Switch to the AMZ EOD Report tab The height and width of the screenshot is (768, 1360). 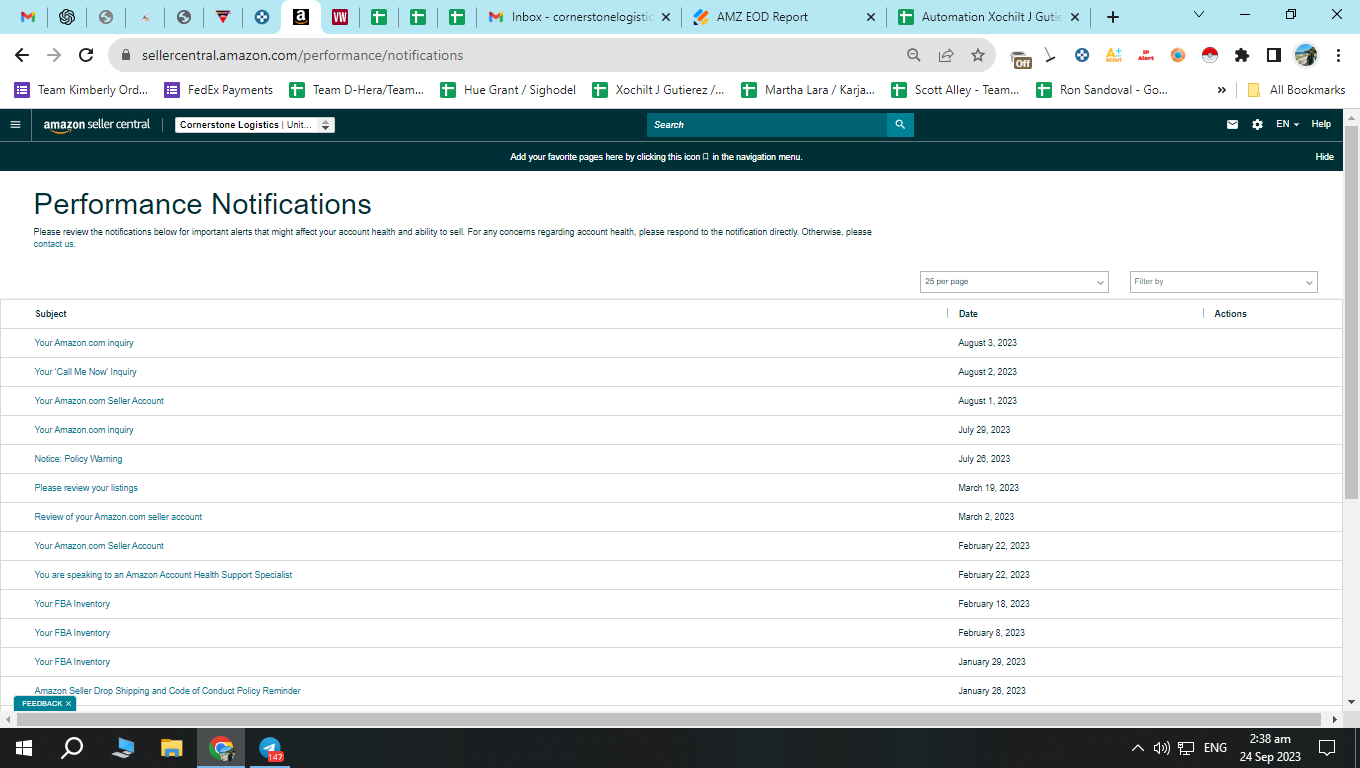click(x=785, y=17)
